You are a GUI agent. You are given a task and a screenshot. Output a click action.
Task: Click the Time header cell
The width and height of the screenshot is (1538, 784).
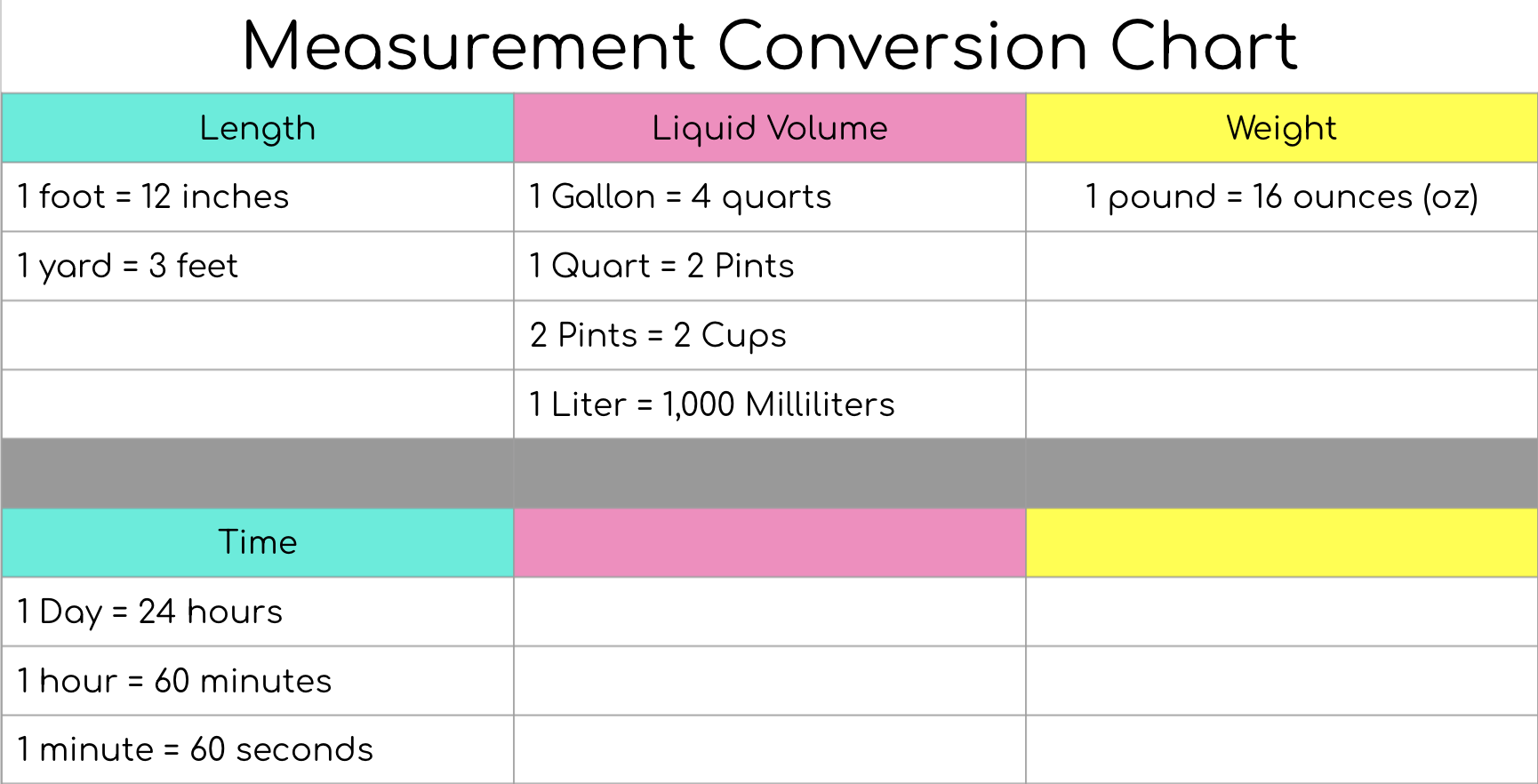click(x=258, y=542)
